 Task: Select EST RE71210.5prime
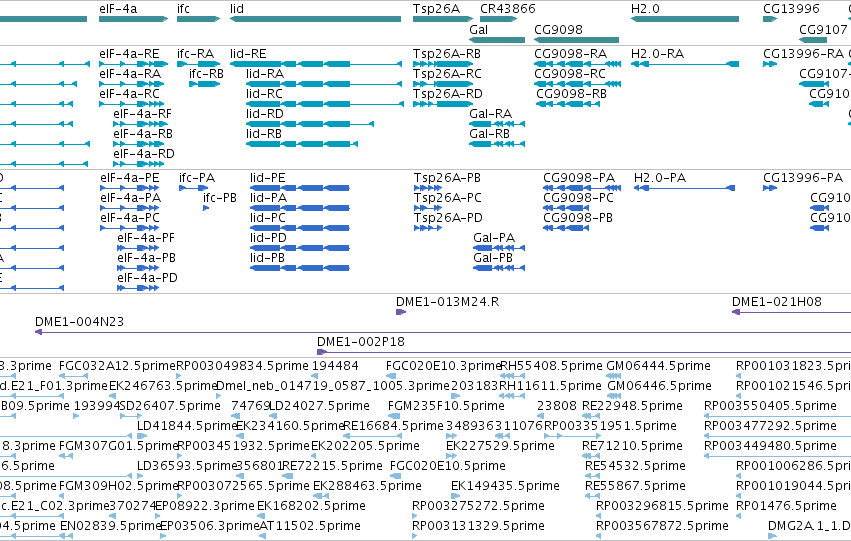[x=632, y=446]
